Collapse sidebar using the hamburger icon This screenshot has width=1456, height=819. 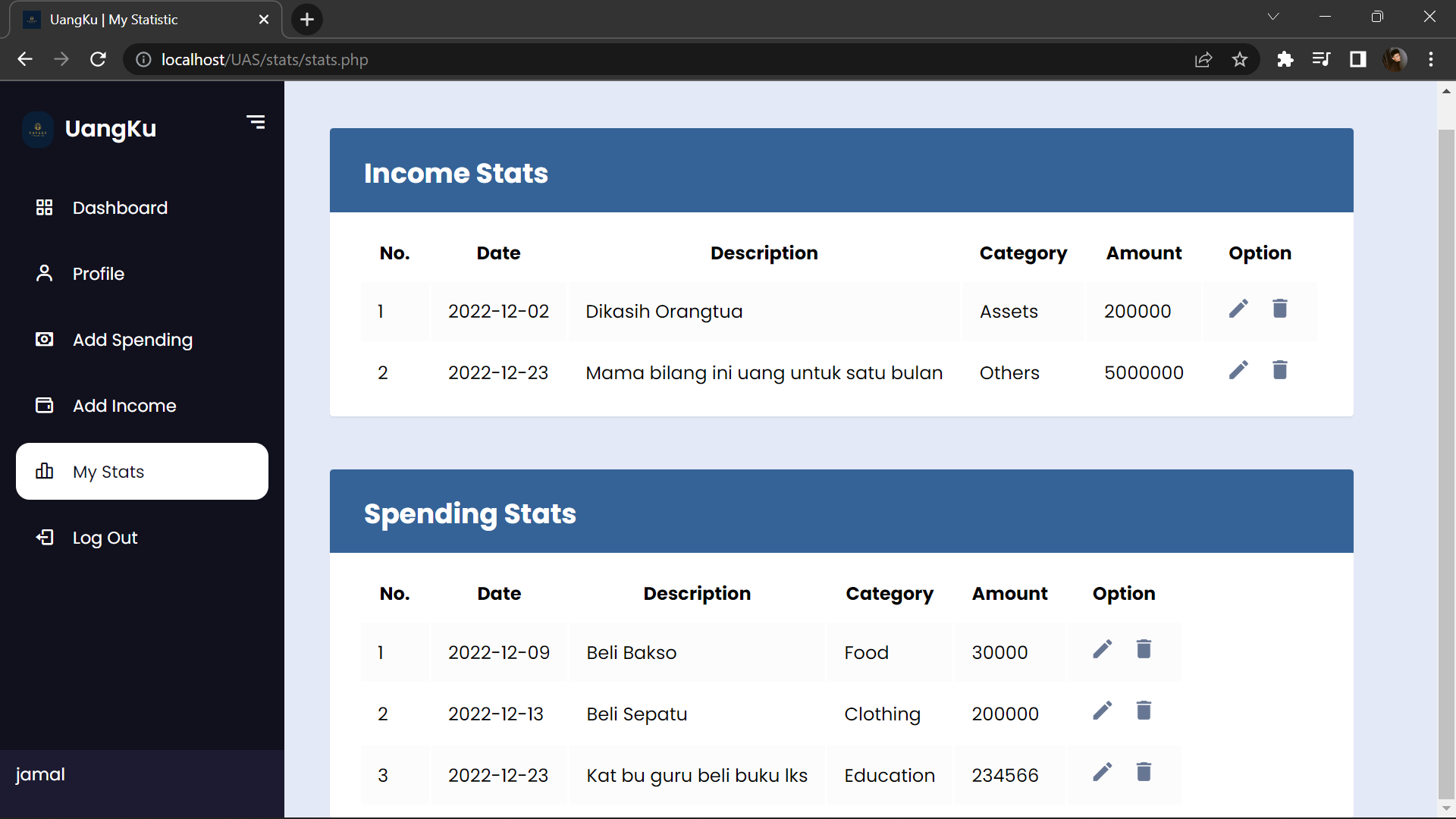(256, 121)
